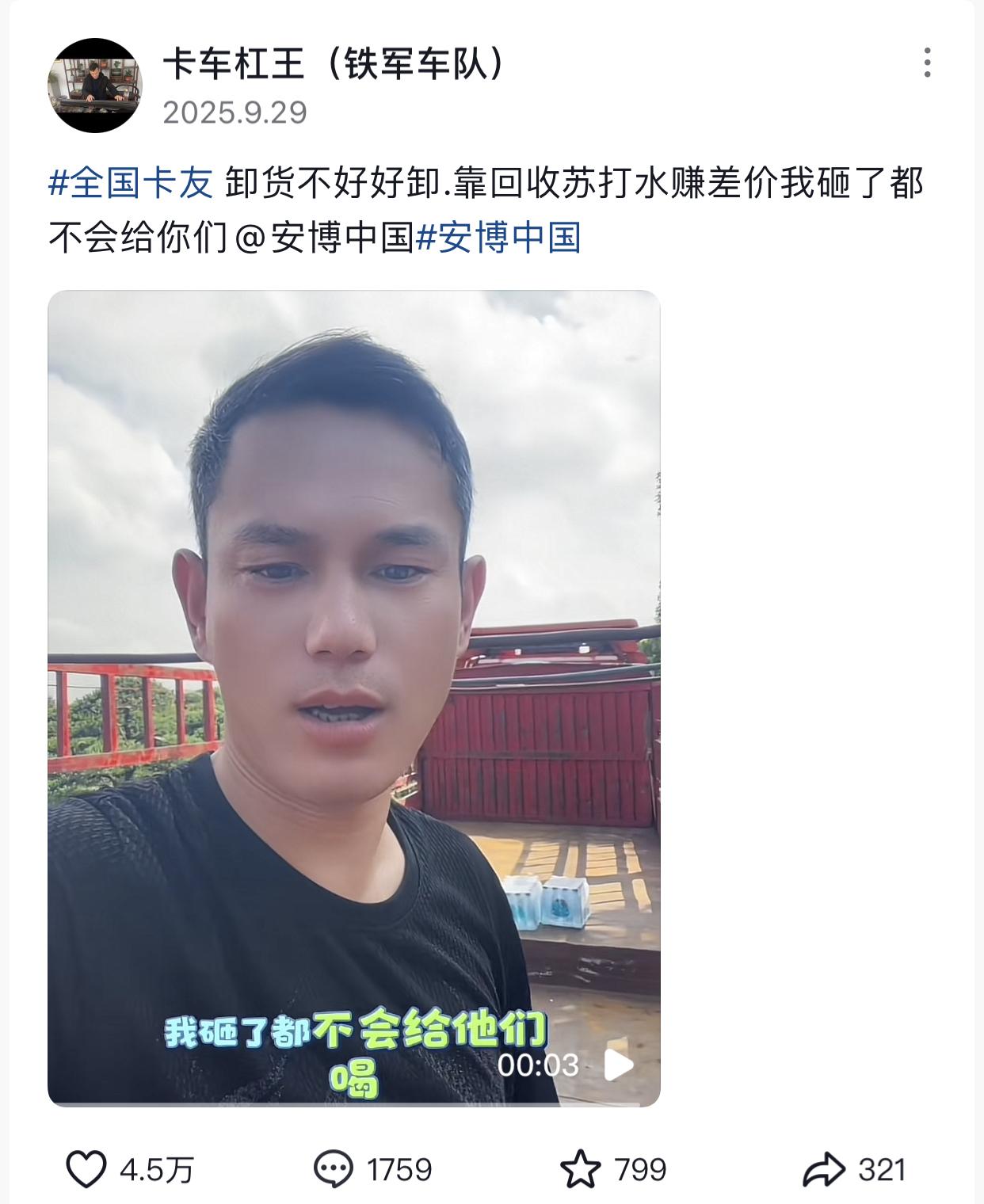The height and width of the screenshot is (1204, 984).
Task: Toggle the star favorite icon
Action: [580, 1169]
